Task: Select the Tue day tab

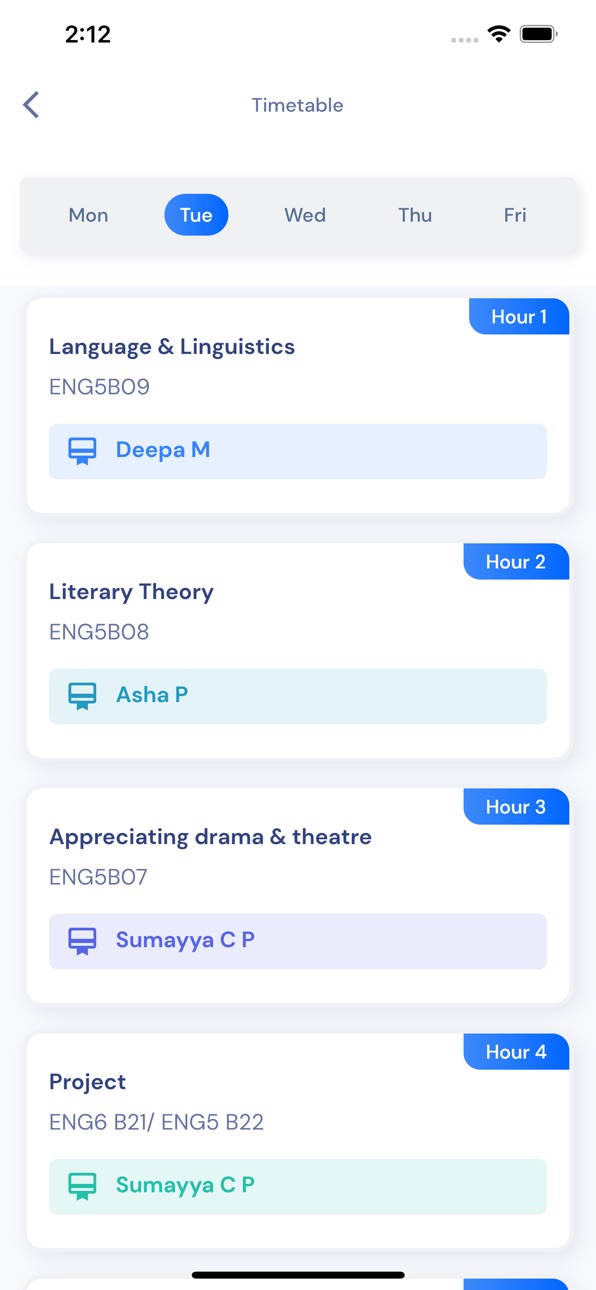Action: point(196,215)
